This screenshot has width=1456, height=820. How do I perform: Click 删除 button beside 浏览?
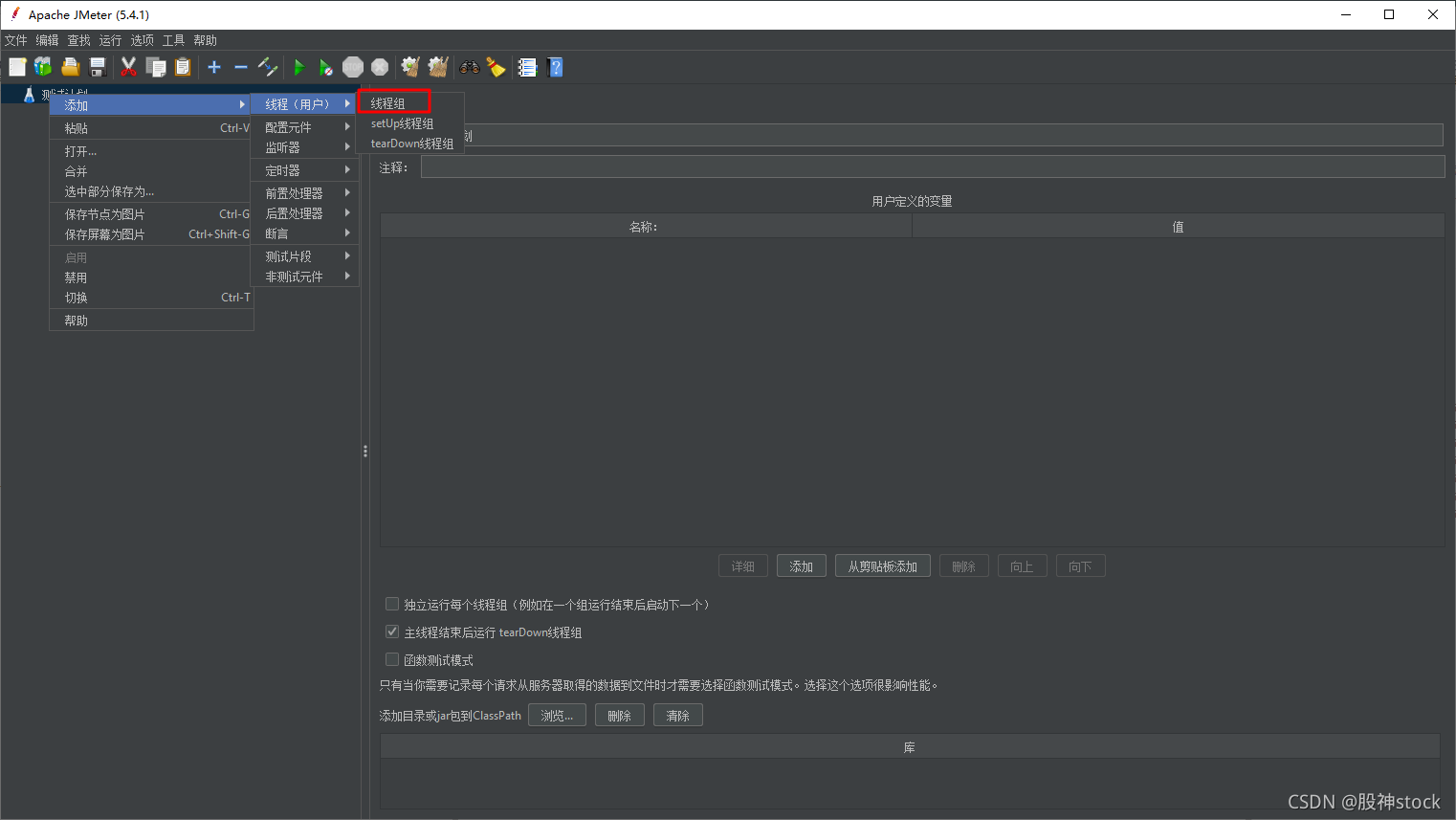(x=620, y=716)
